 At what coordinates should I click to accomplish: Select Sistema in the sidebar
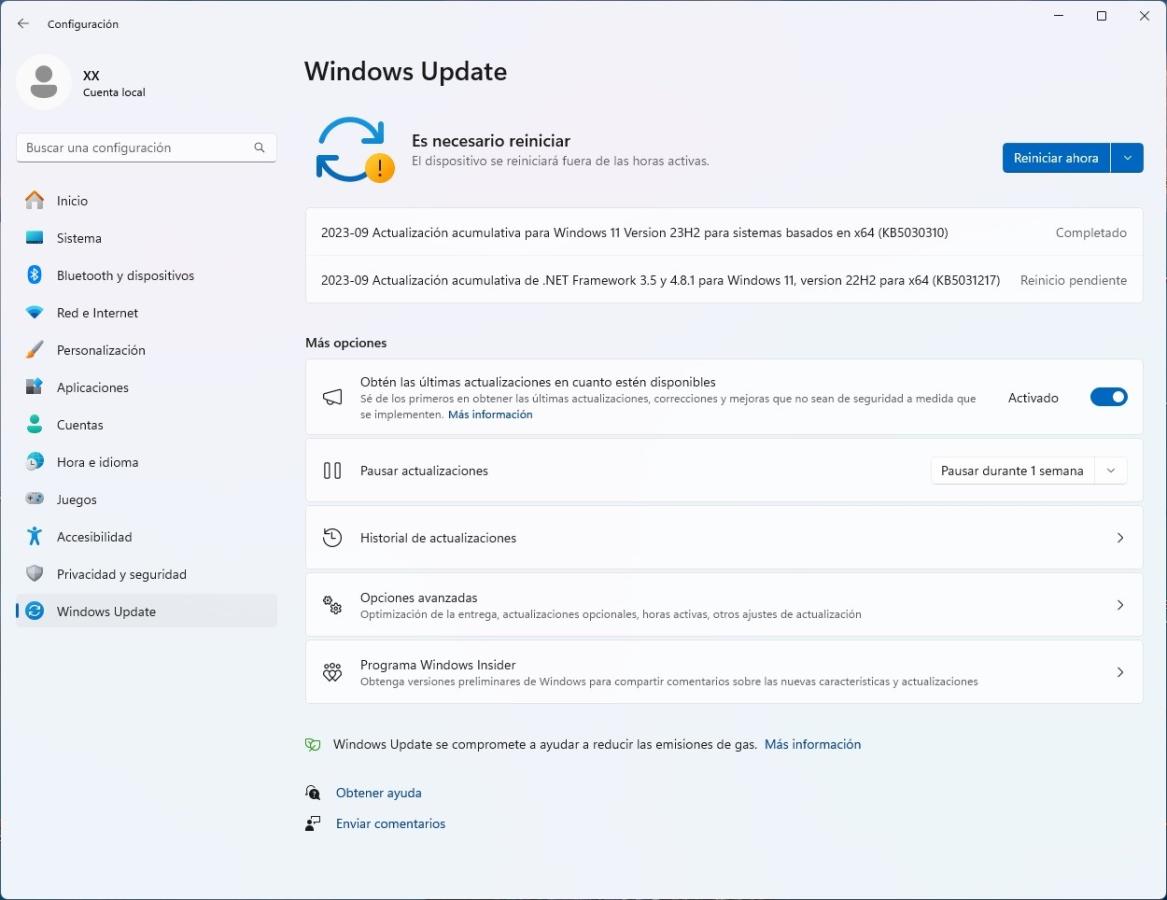point(79,238)
